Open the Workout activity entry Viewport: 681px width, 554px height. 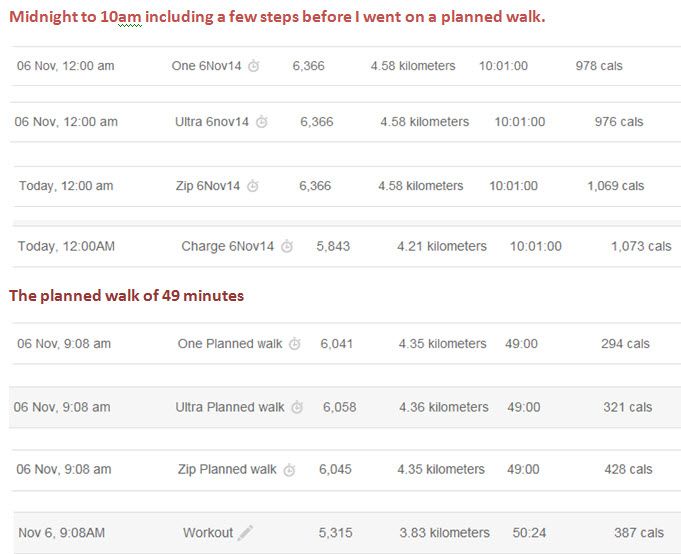(x=208, y=532)
